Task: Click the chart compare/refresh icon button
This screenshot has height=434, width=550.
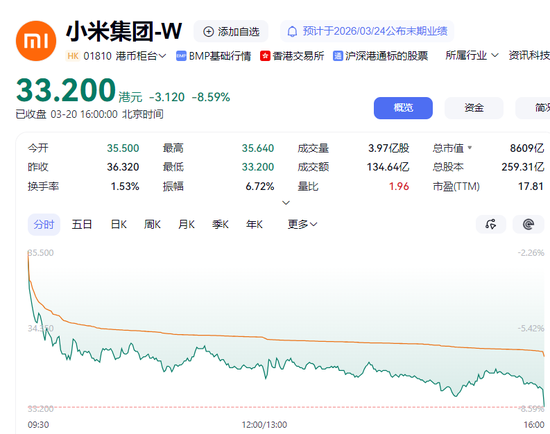Action: click(491, 224)
